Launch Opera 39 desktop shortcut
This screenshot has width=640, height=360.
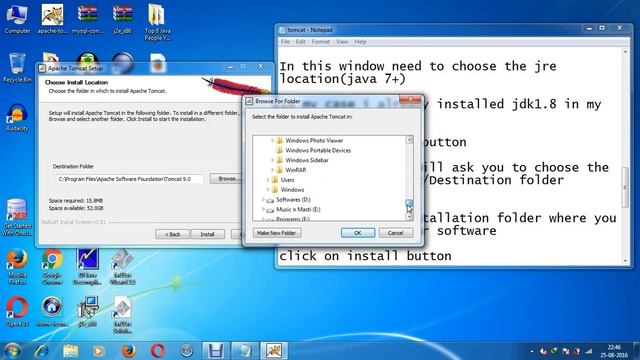(17, 312)
